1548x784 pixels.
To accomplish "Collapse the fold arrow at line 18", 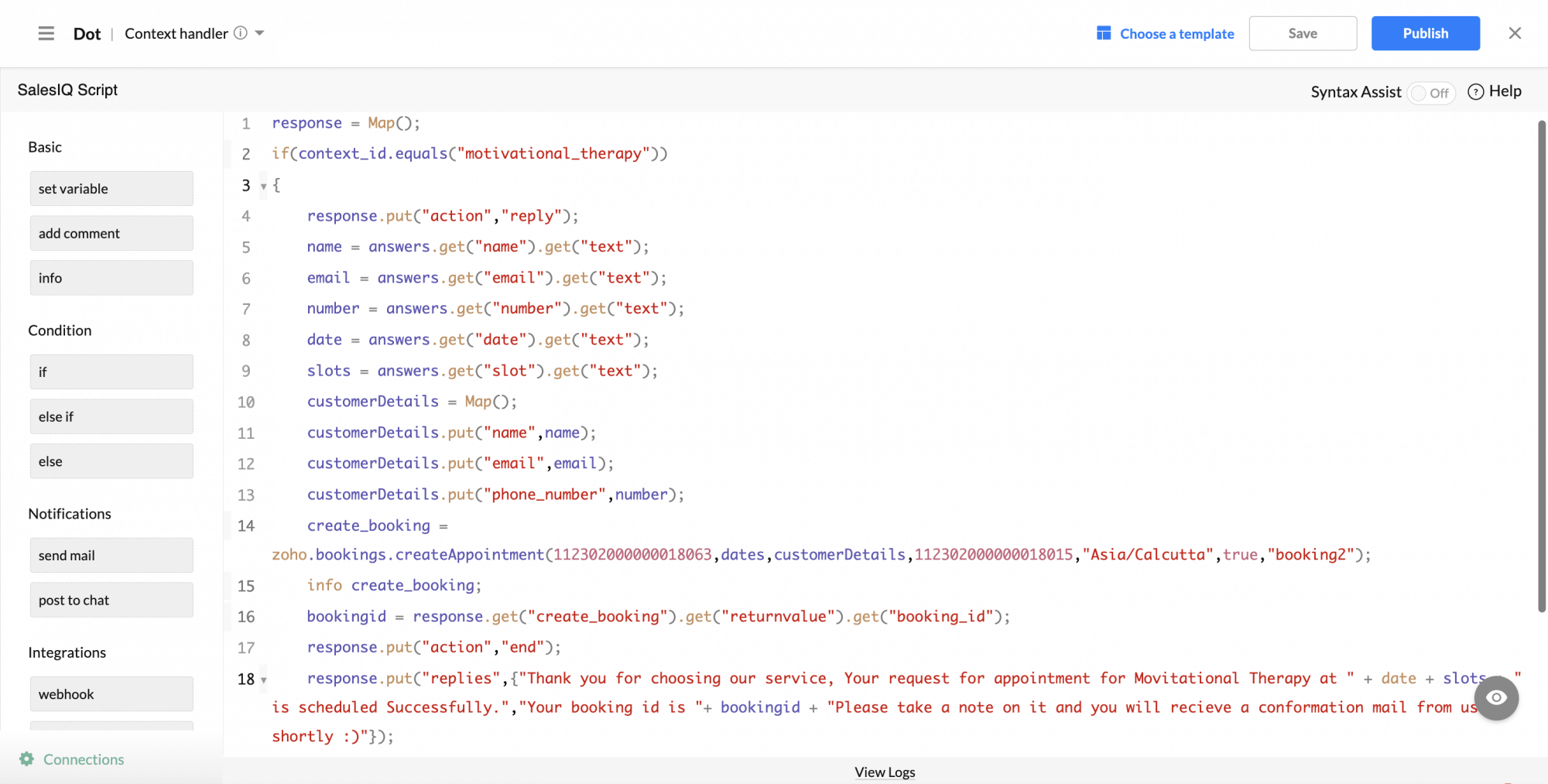I will [263, 680].
